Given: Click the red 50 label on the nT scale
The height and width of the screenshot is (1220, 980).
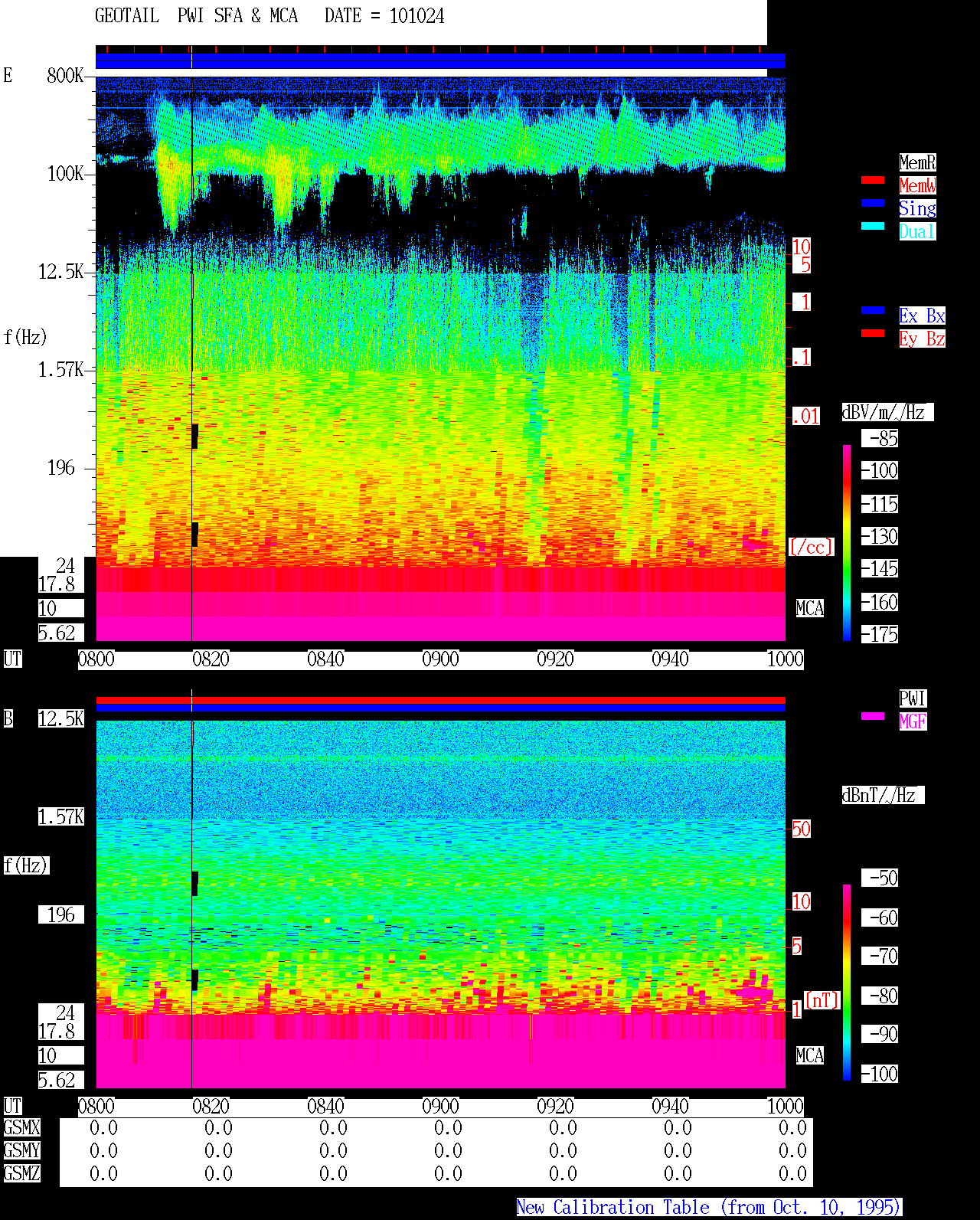Looking at the screenshot, I should pos(801,829).
